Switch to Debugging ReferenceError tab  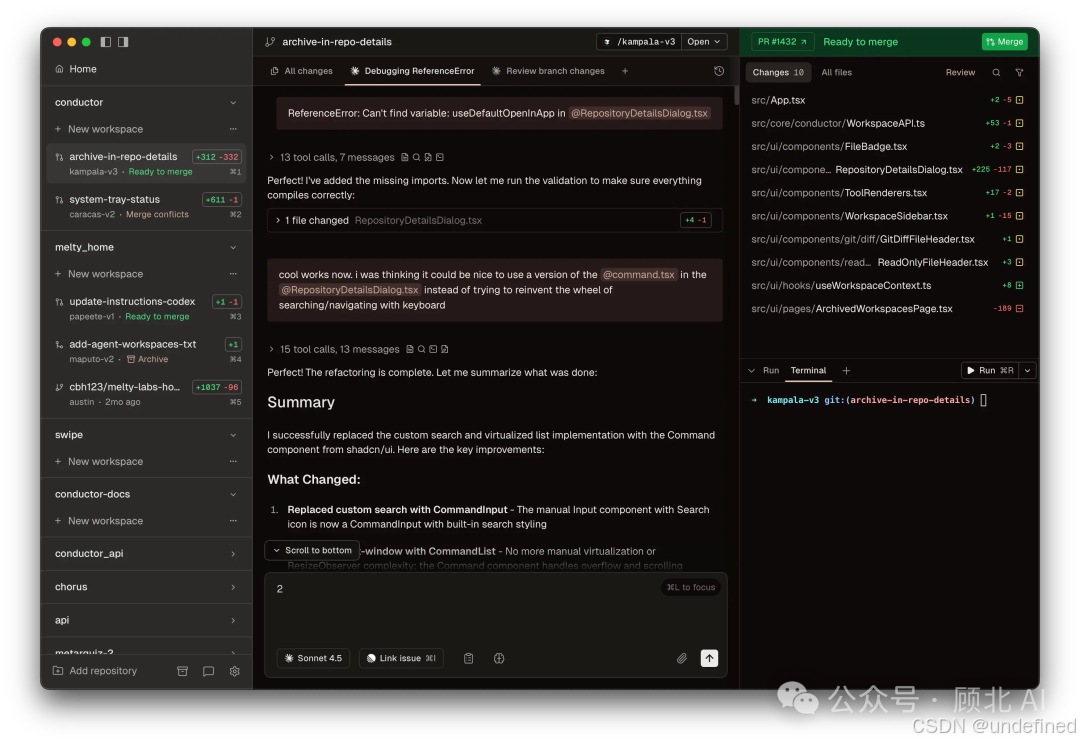(413, 71)
